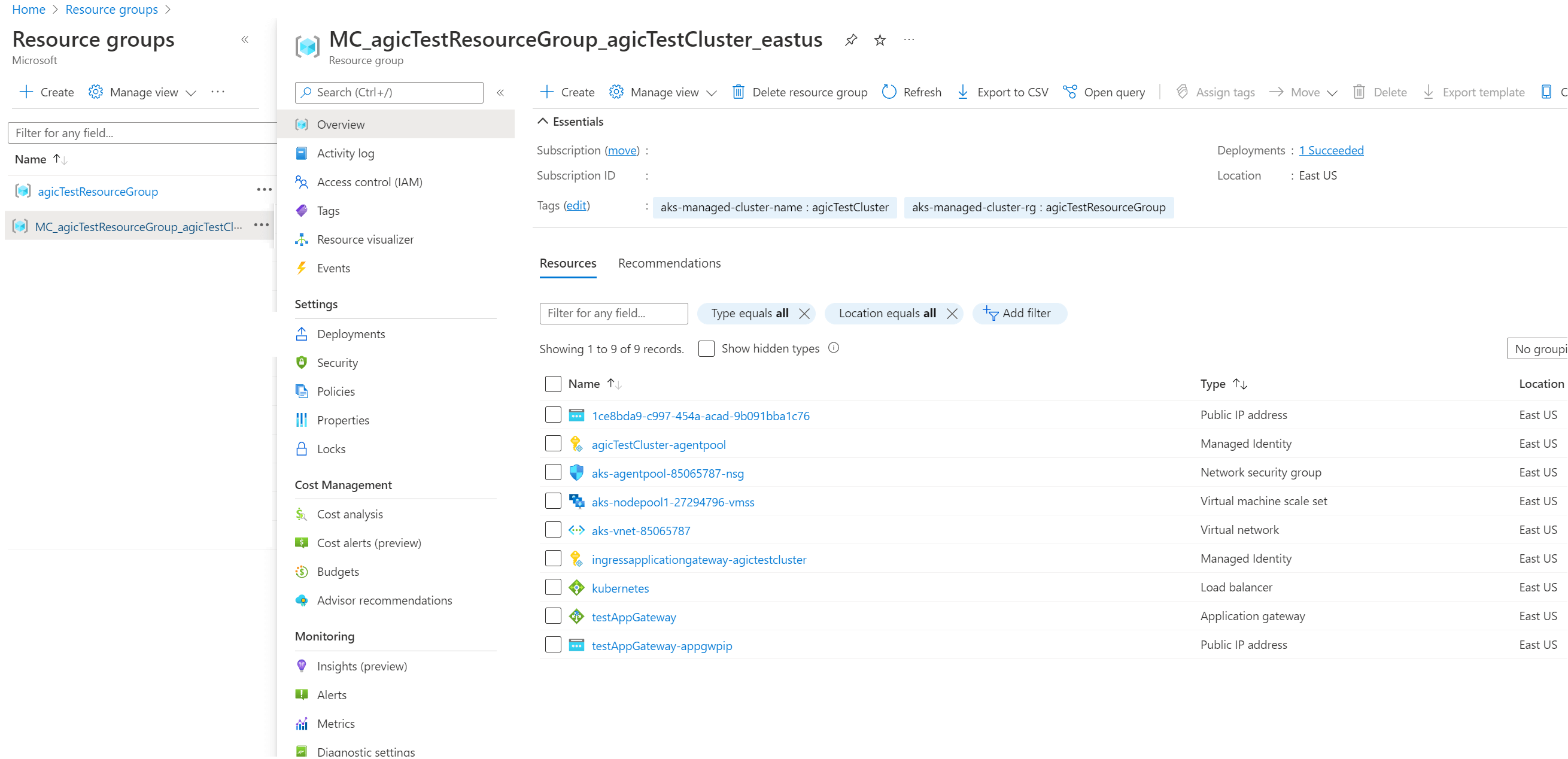Open the Resources tab
The image size is (1568, 759).
pos(567,263)
